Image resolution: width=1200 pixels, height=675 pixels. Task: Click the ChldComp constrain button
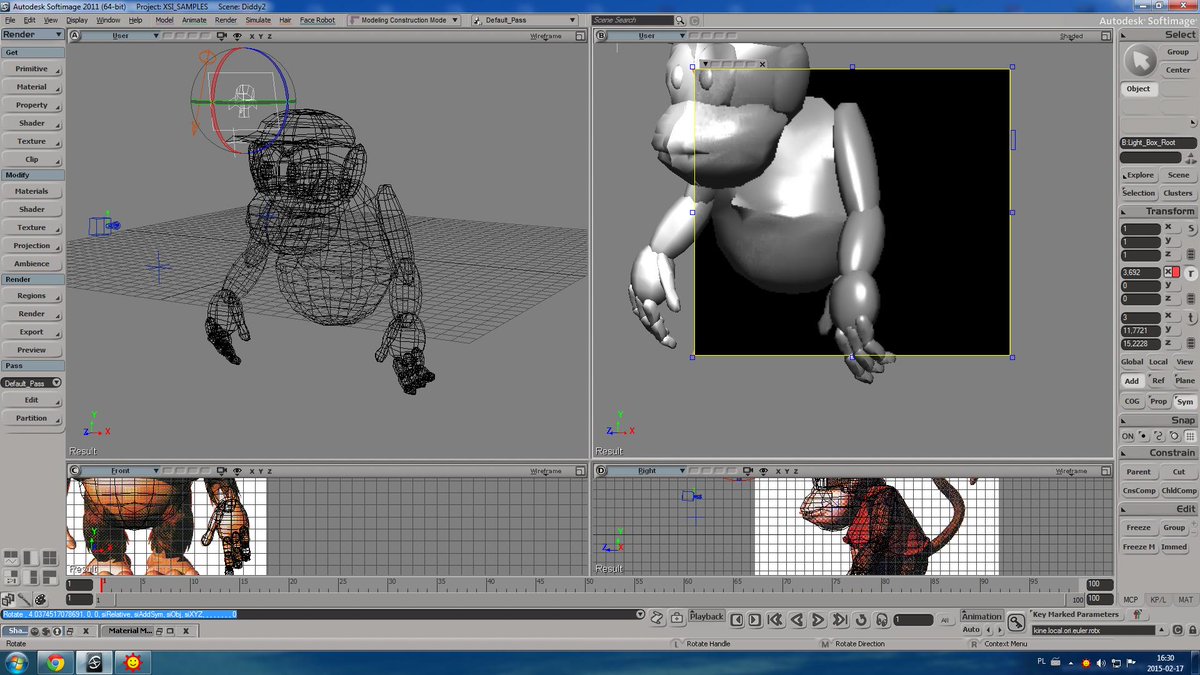(x=1178, y=490)
